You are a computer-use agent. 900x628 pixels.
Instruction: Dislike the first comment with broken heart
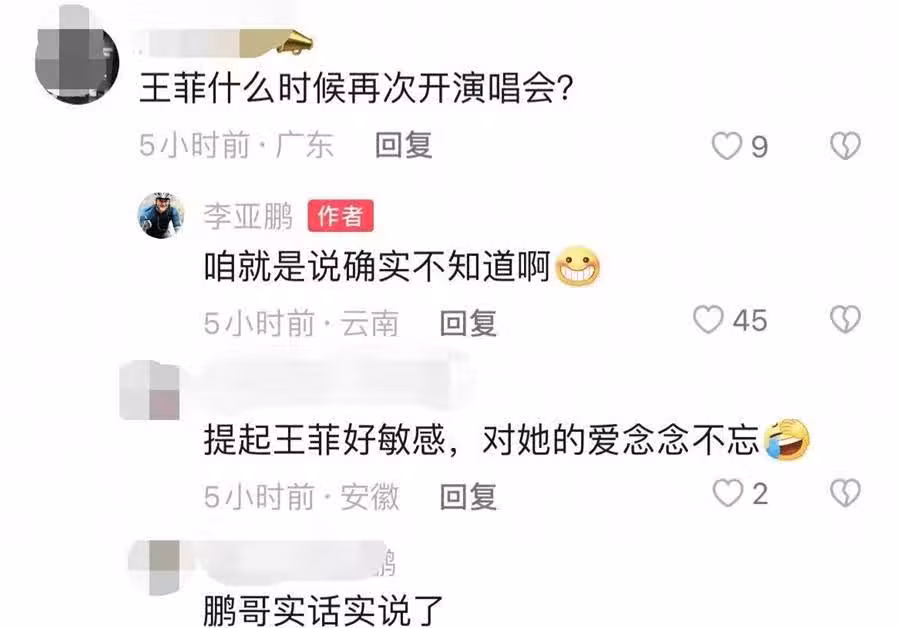point(845,146)
